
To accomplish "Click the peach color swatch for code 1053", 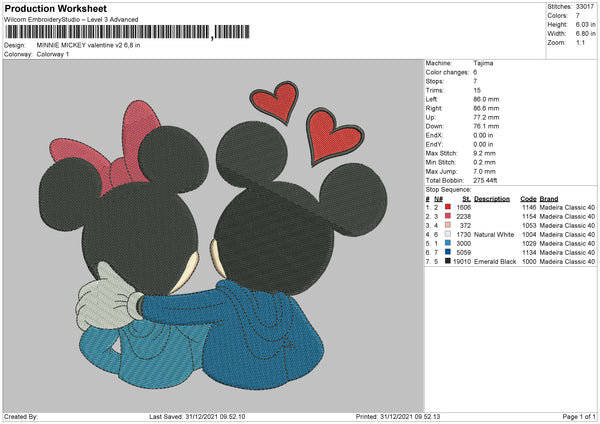I will (x=448, y=225).
